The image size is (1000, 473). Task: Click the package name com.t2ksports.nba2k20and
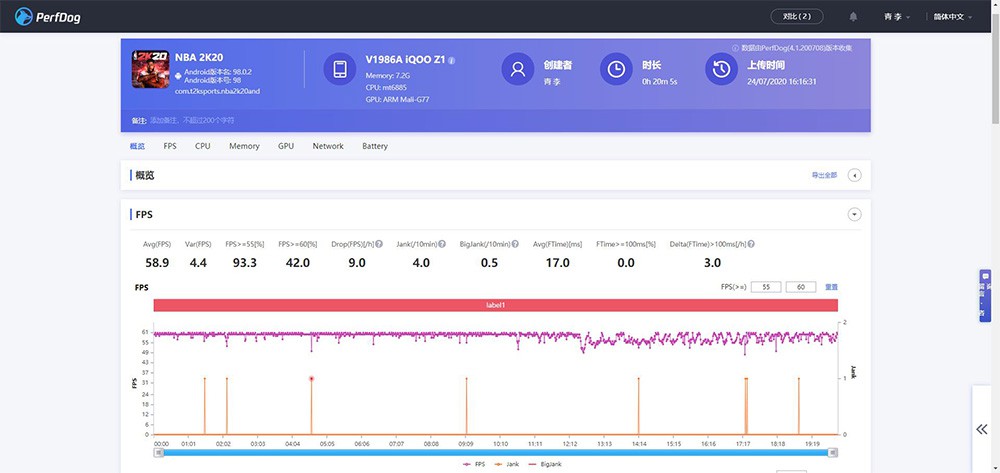point(217,91)
